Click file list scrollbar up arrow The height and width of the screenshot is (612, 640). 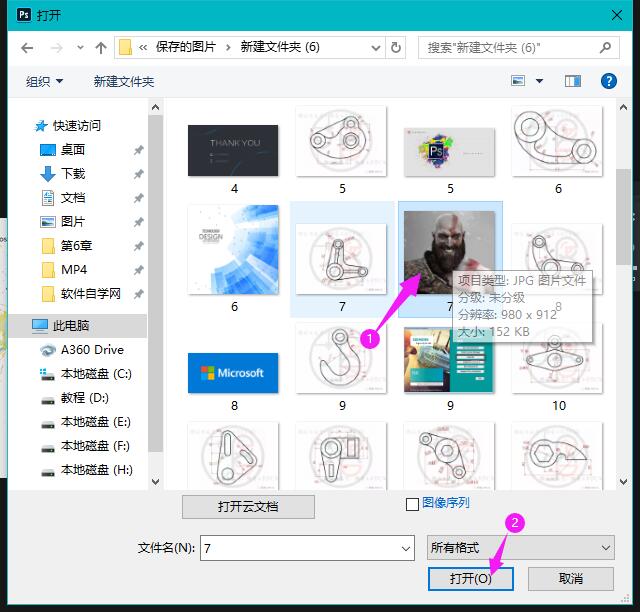pyautogui.click(x=623, y=107)
